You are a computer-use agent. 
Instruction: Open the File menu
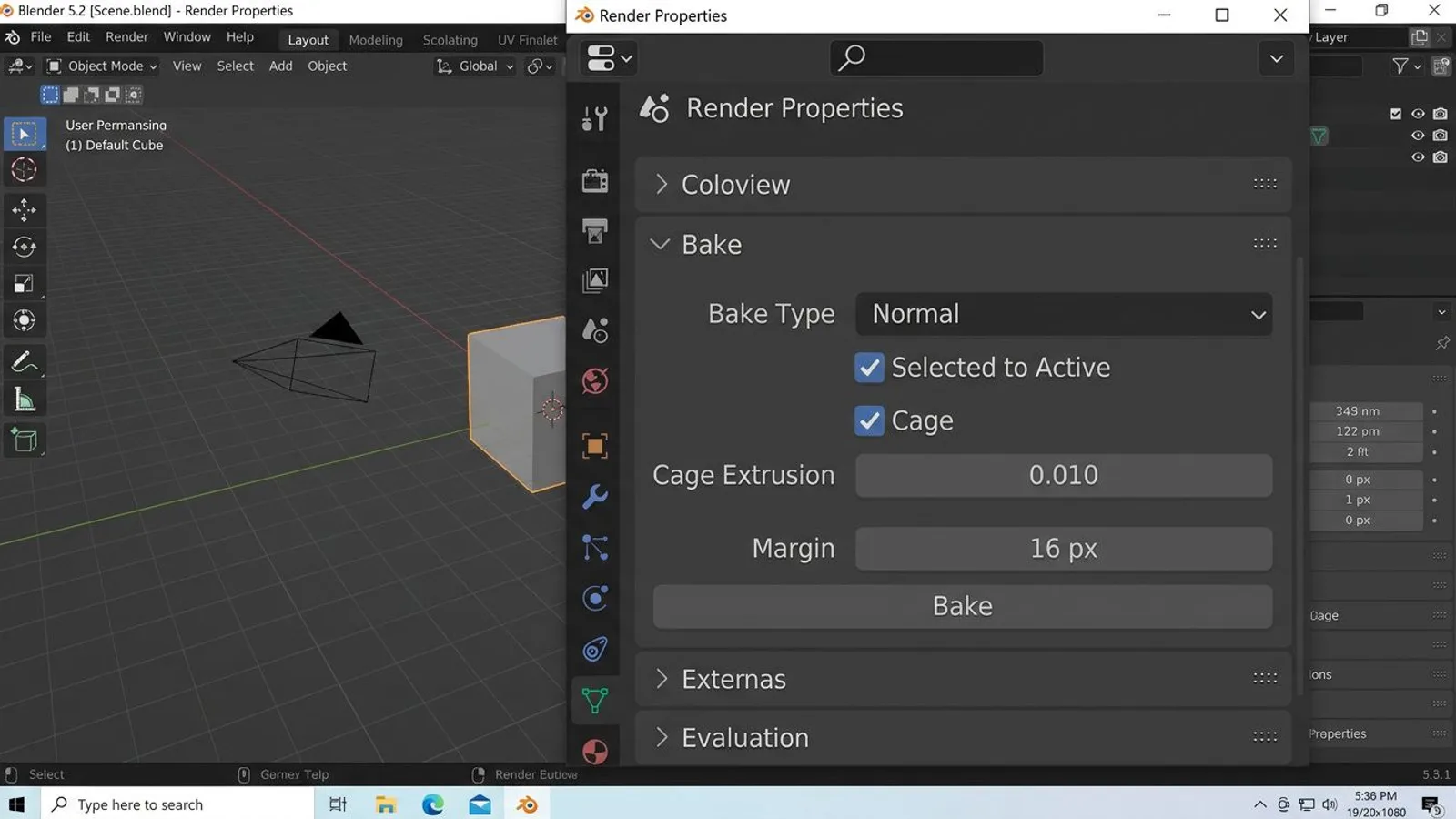coord(41,37)
